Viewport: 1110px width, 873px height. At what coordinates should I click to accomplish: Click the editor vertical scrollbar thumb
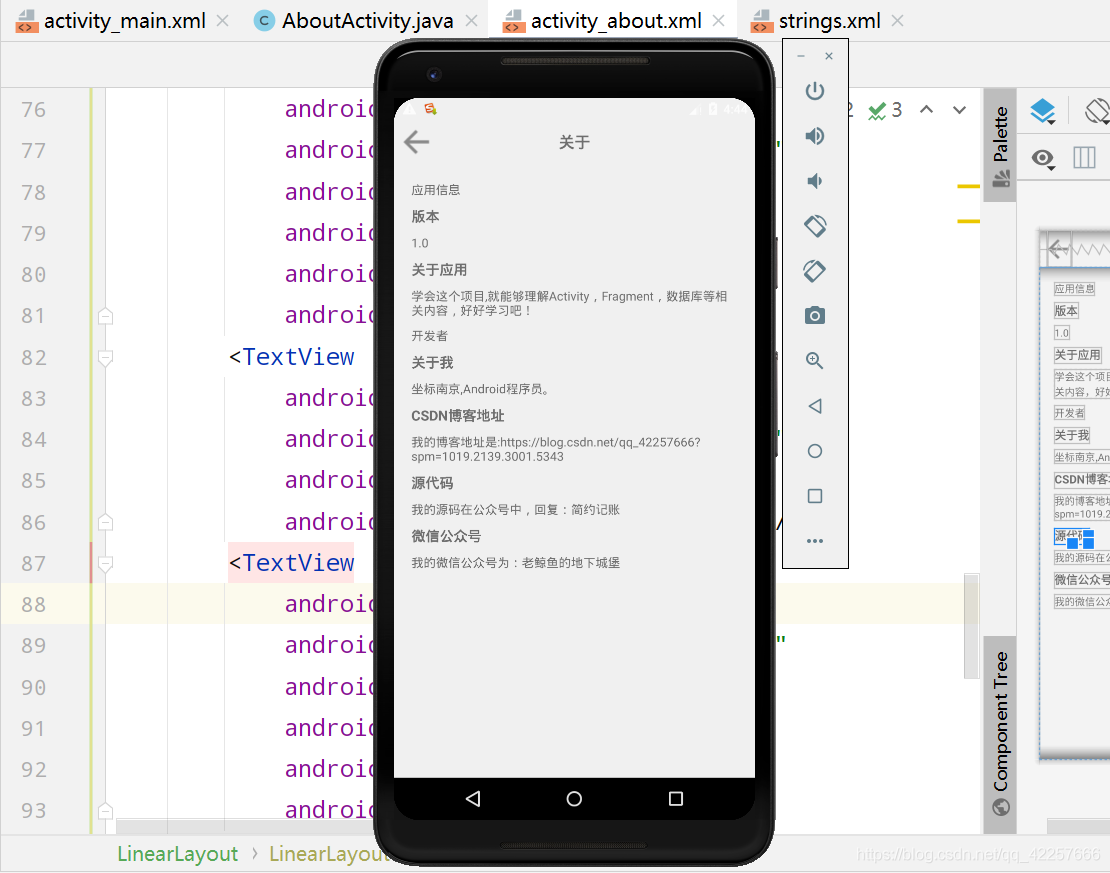[x=972, y=626]
